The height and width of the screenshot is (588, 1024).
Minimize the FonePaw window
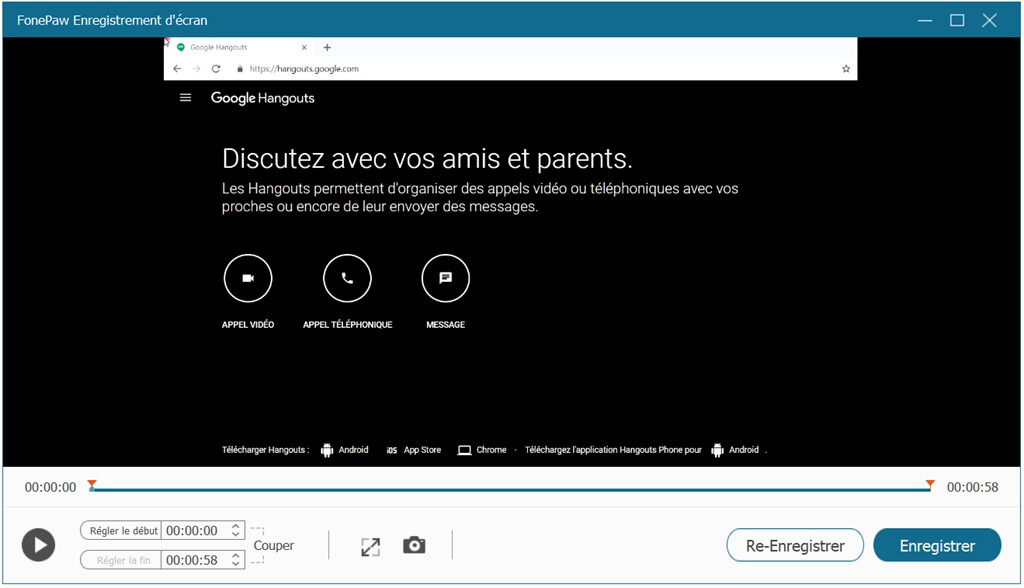[x=925, y=20]
